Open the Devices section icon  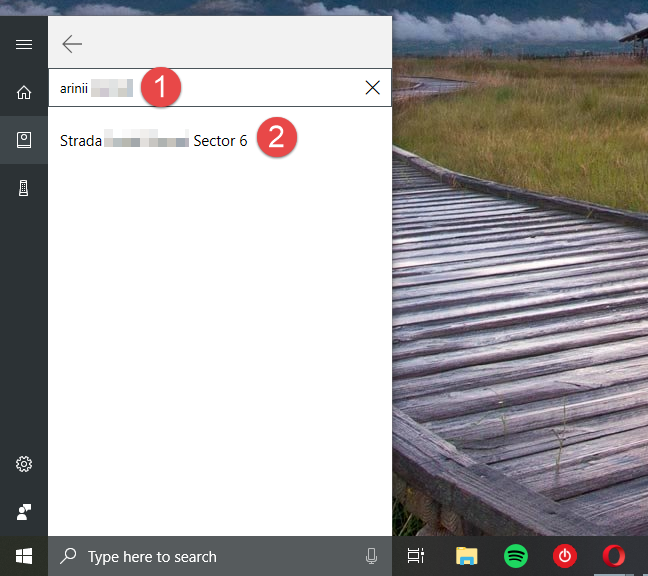coord(24,188)
